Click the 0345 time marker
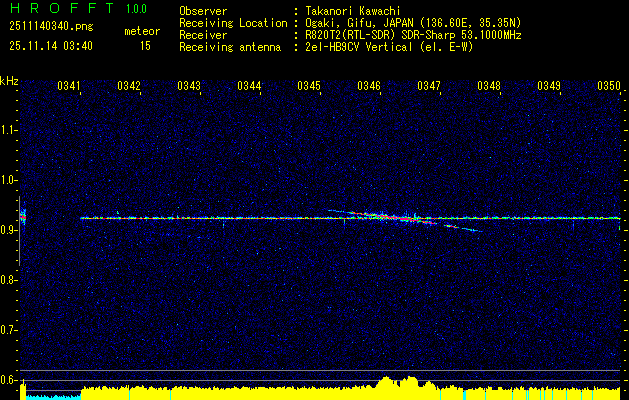This screenshot has height=400, width=629. [309, 86]
